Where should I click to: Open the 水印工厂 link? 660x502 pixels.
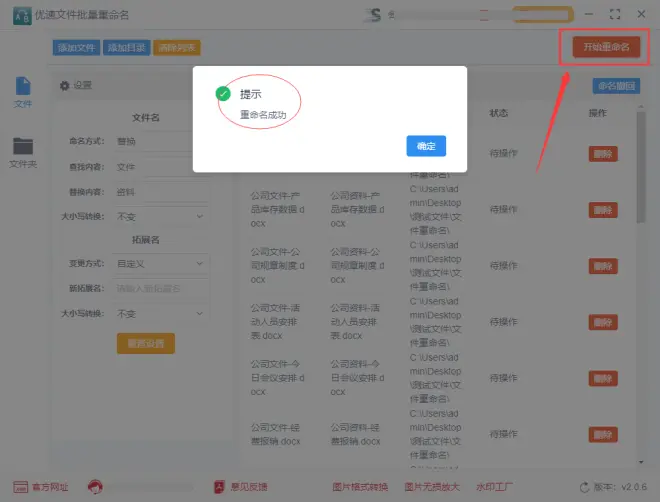(x=494, y=487)
